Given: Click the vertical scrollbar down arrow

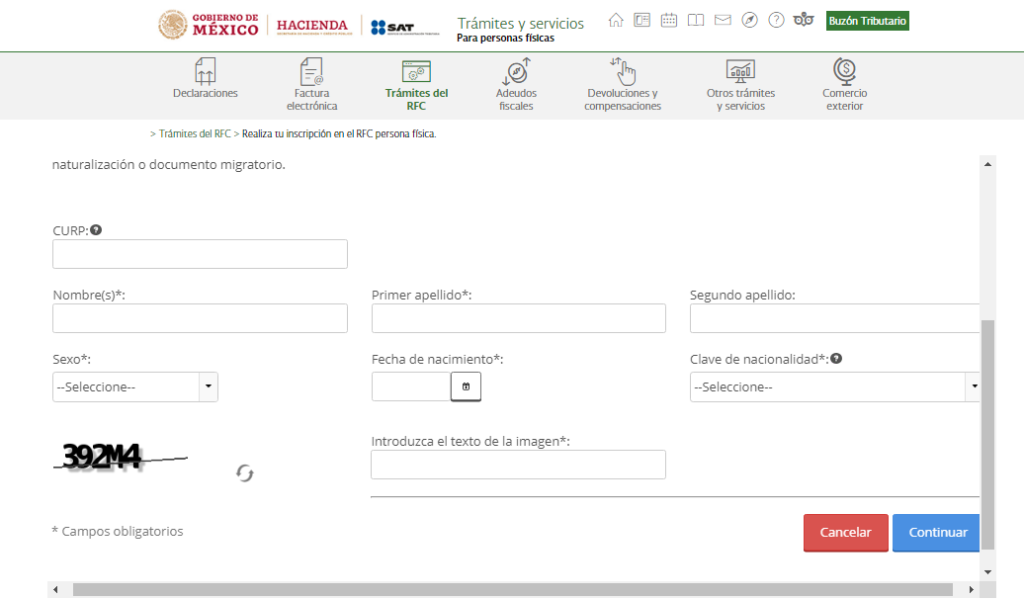Looking at the screenshot, I should tap(988, 572).
